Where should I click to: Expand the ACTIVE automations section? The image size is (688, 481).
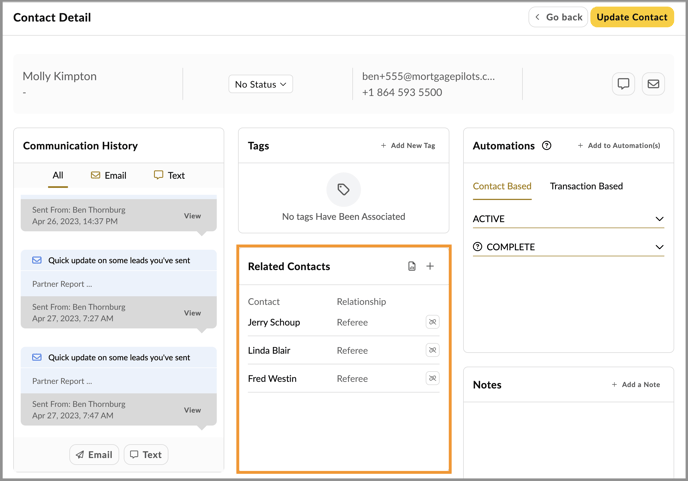tap(568, 219)
